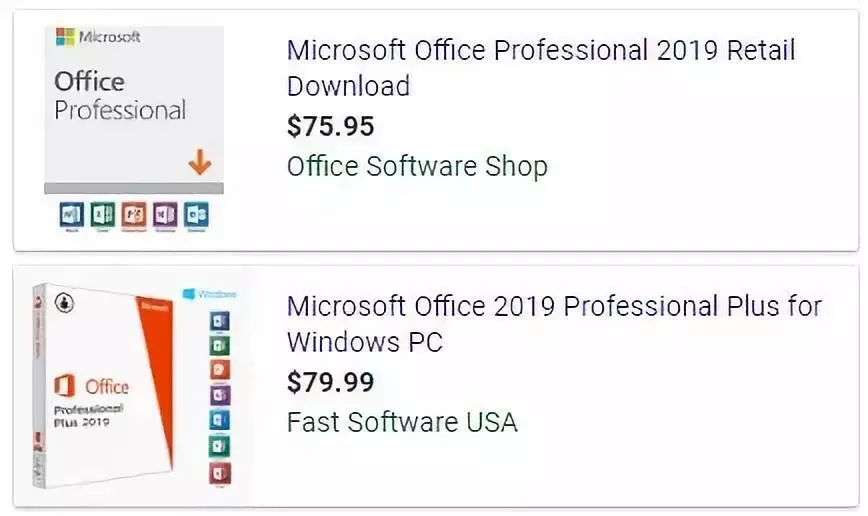The image size is (868, 516).
Task: Click the Outlook icon under the first product image
Action: (x=196, y=215)
